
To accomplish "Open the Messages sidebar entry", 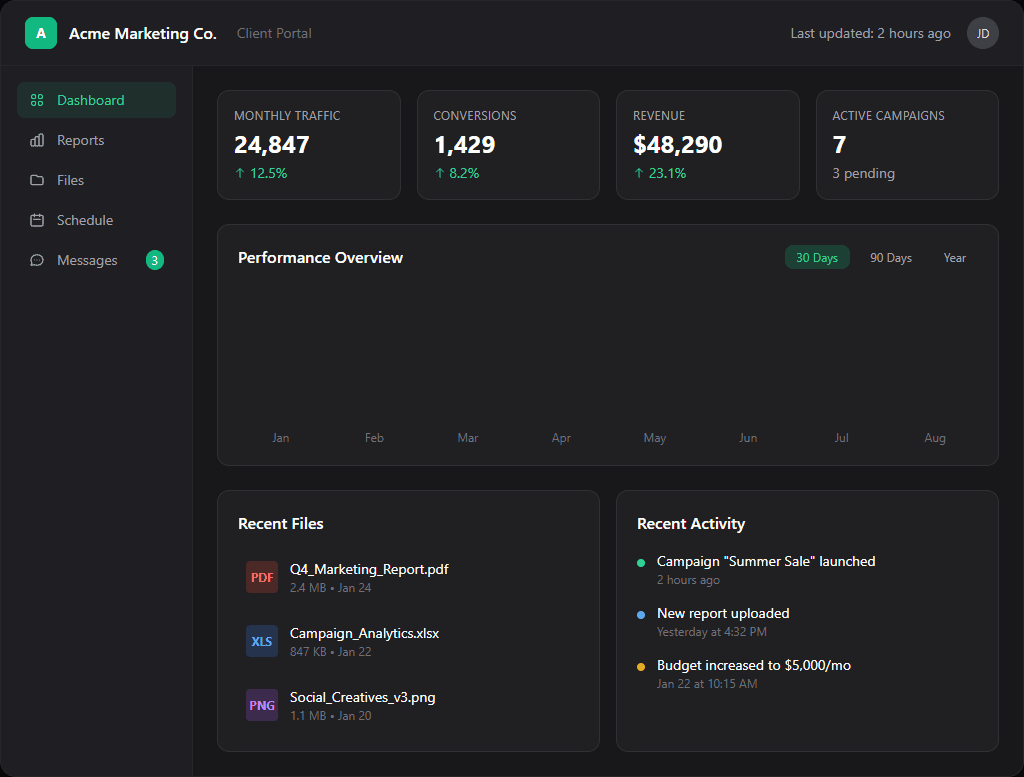I will coord(85,260).
